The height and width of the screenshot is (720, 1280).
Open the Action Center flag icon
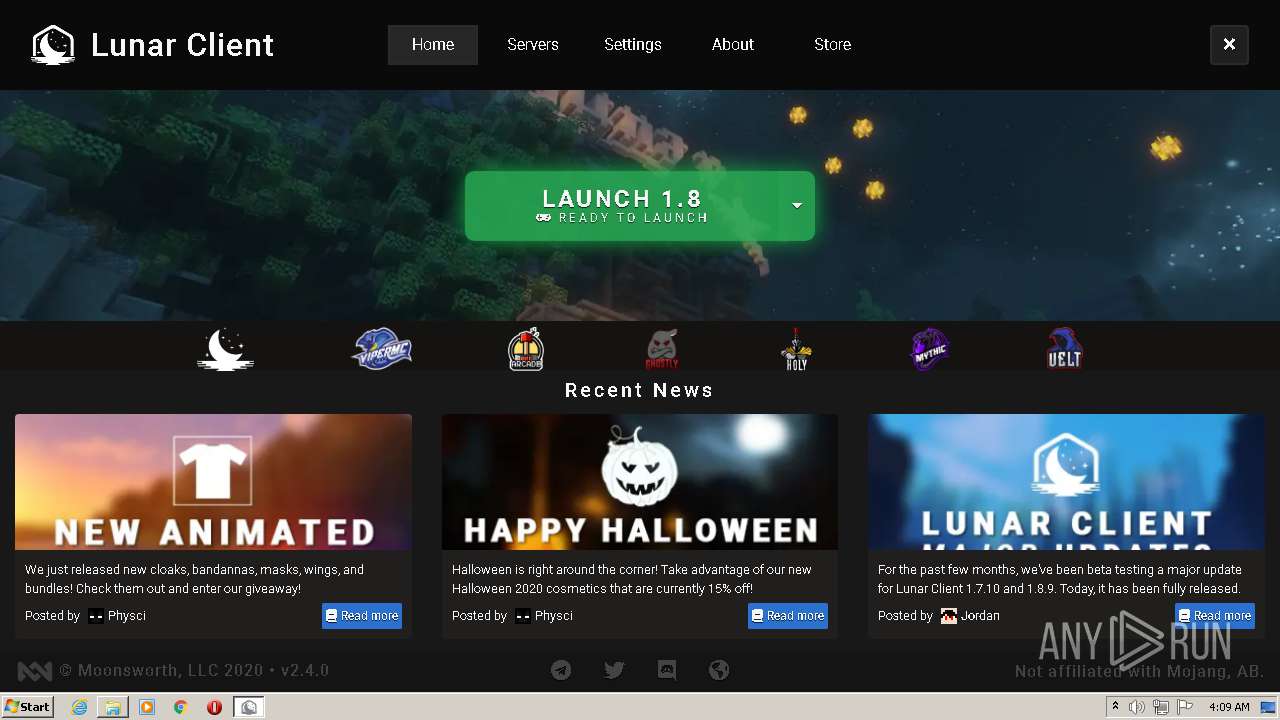click(1185, 707)
